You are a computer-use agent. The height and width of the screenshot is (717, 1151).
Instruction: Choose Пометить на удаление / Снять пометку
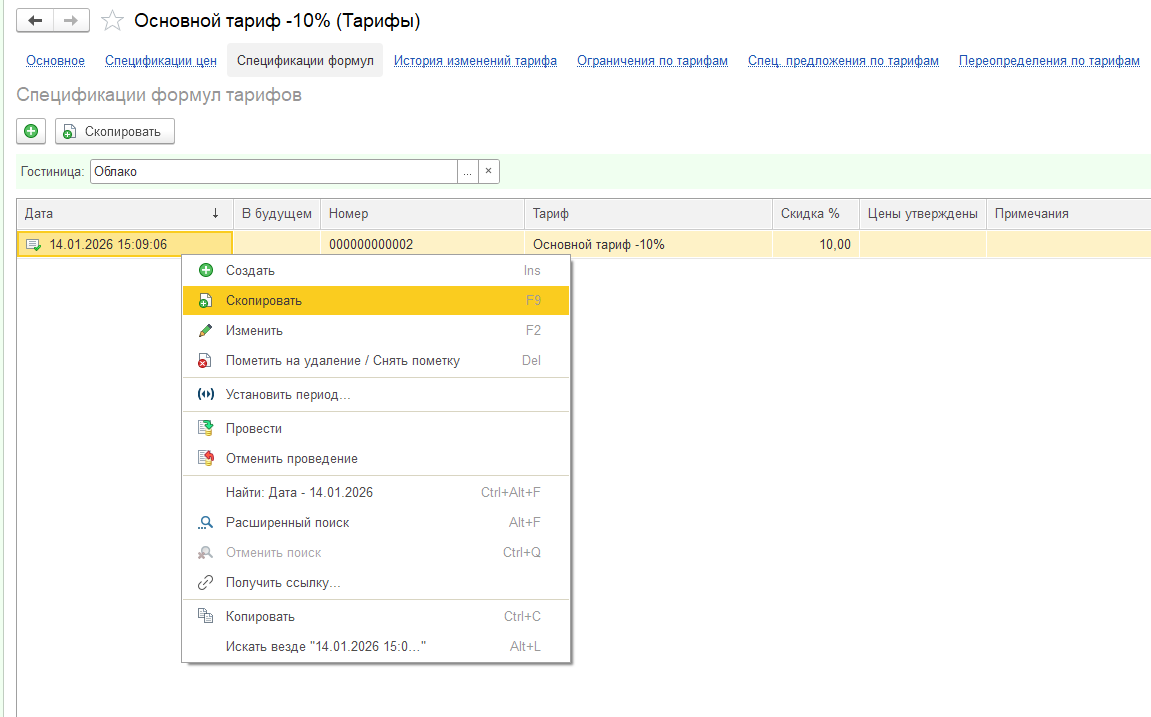coord(375,360)
